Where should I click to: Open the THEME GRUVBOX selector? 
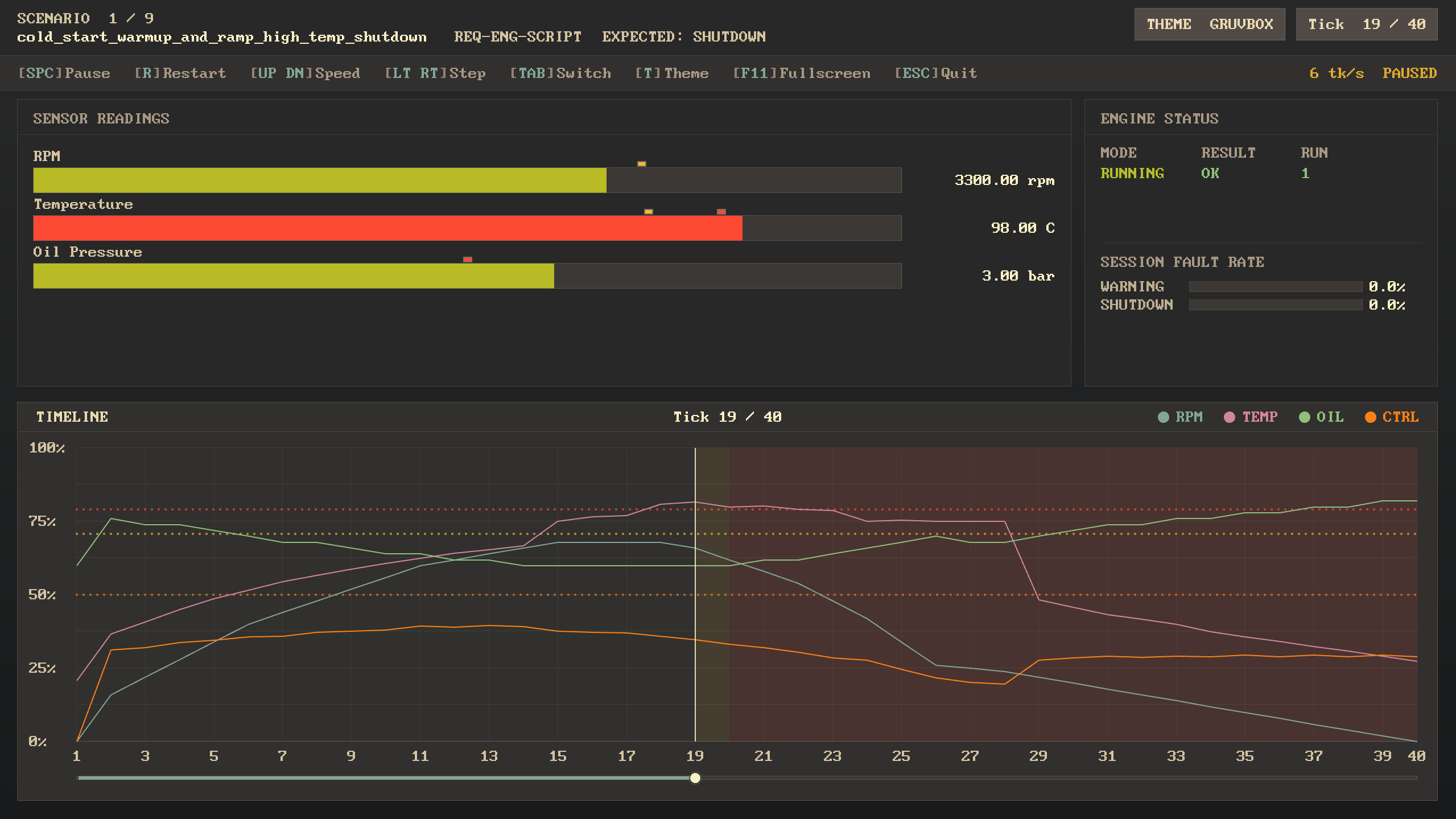[1209, 24]
